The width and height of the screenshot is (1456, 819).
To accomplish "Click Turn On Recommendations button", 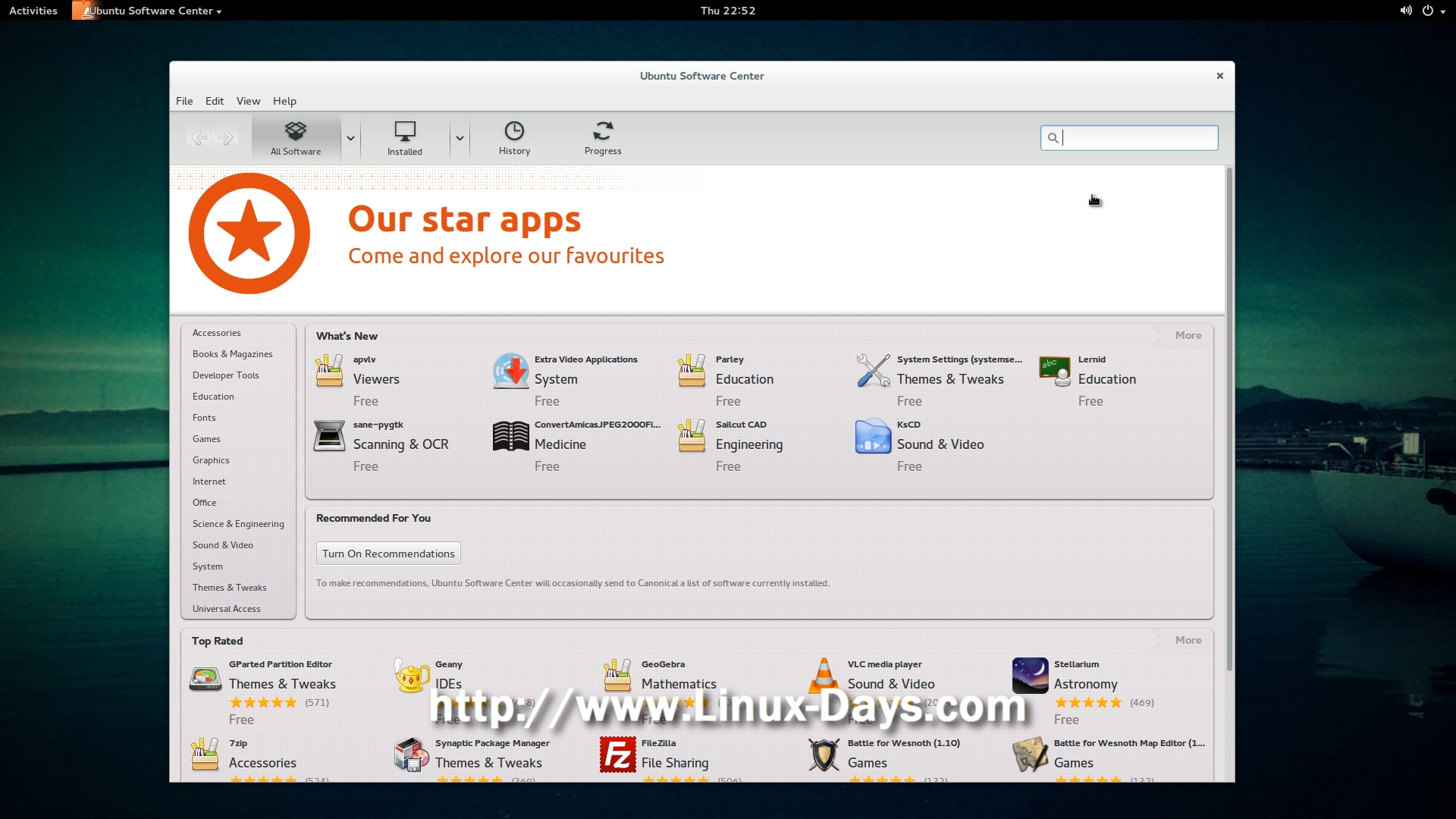I will pyautogui.click(x=388, y=554).
